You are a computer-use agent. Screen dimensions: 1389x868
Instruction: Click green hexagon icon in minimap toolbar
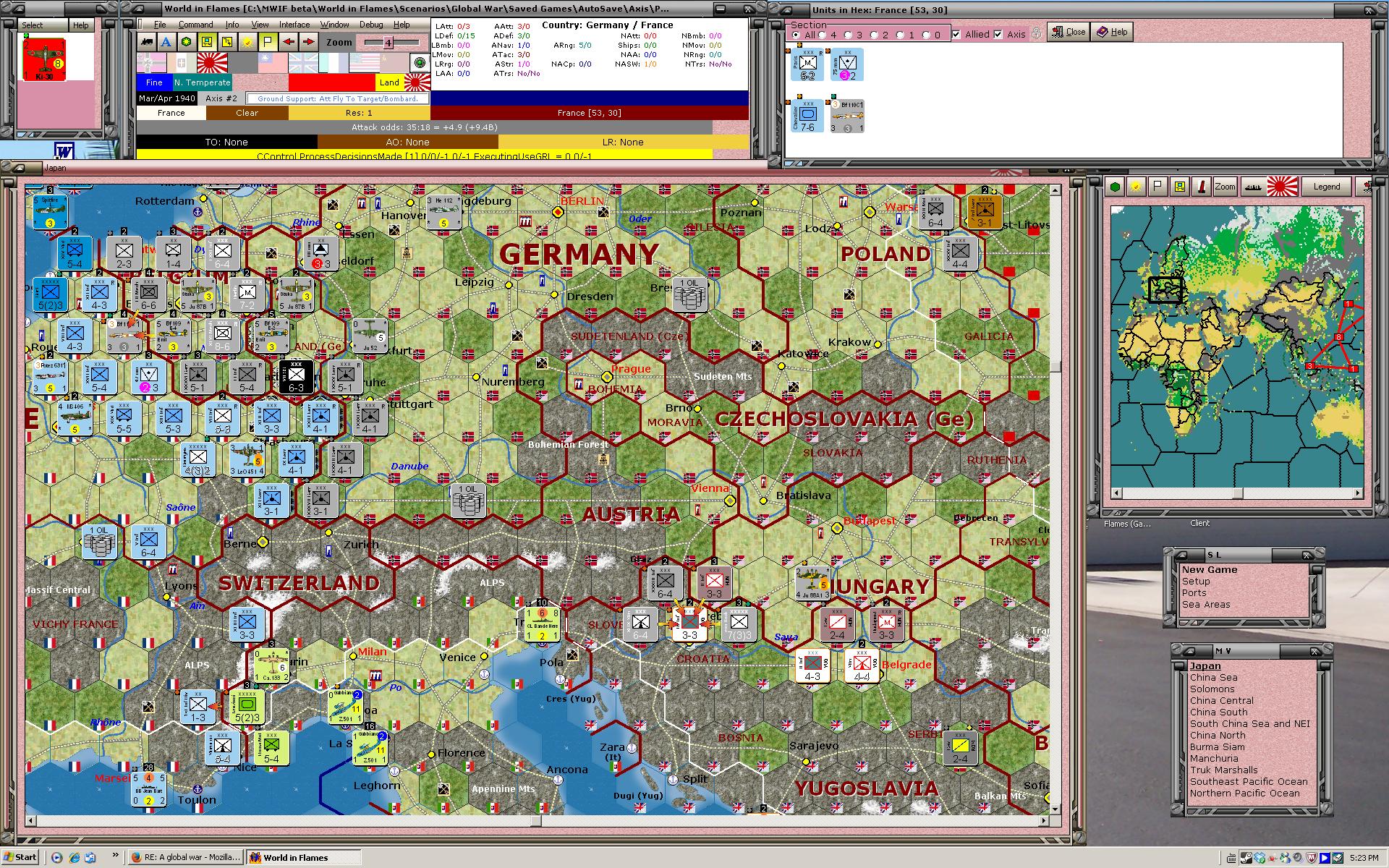1116,187
